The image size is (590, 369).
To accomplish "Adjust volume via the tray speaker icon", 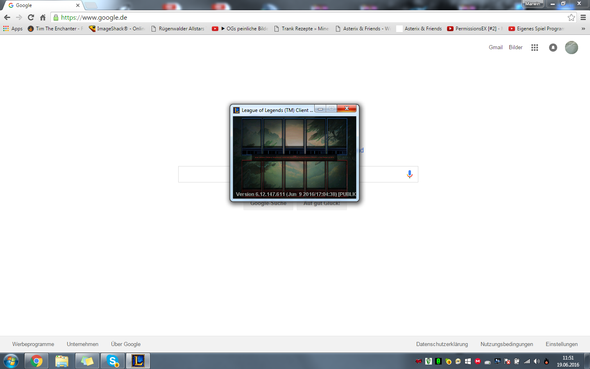I will pos(537,361).
